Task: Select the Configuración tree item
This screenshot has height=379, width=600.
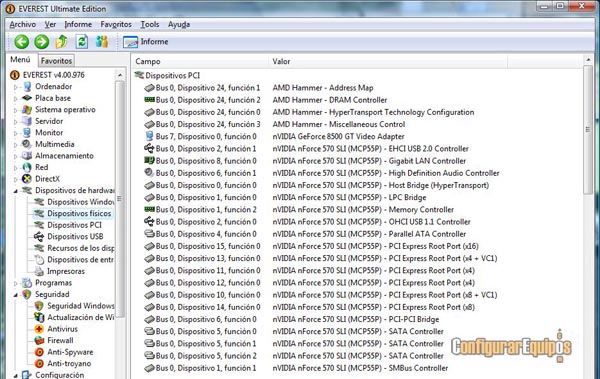Action: (x=59, y=375)
